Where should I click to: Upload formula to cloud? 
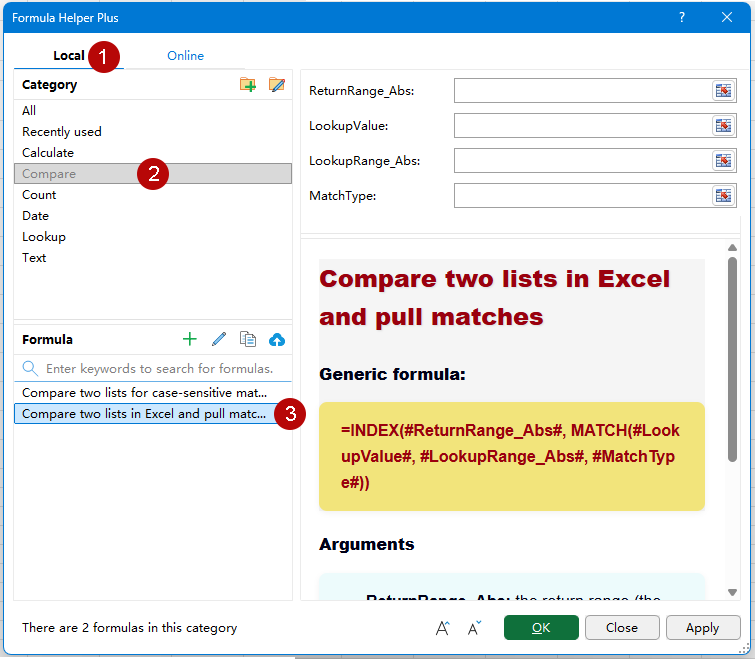(277, 340)
